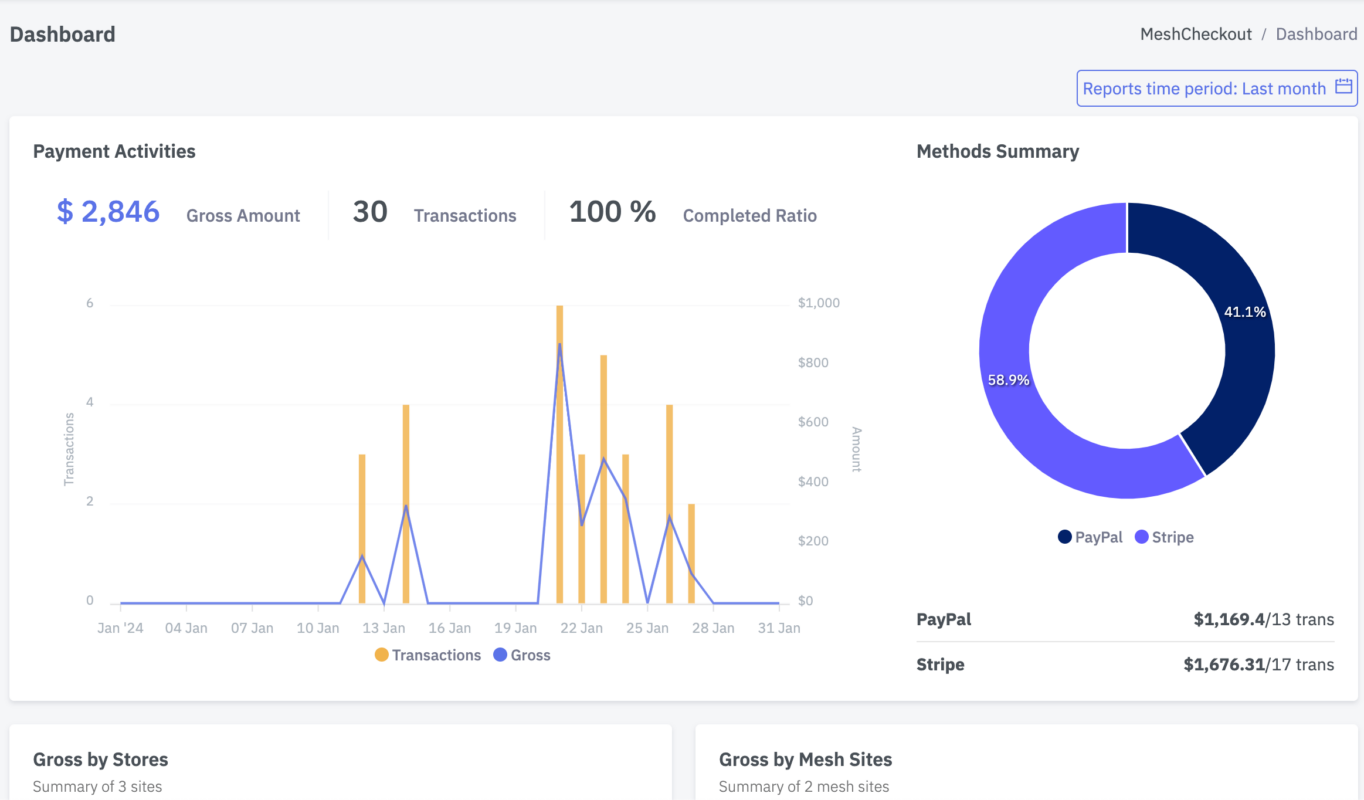Click the blue Gross legend dot
The image size is (1364, 800).
pyautogui.click(x=501, y=655)
